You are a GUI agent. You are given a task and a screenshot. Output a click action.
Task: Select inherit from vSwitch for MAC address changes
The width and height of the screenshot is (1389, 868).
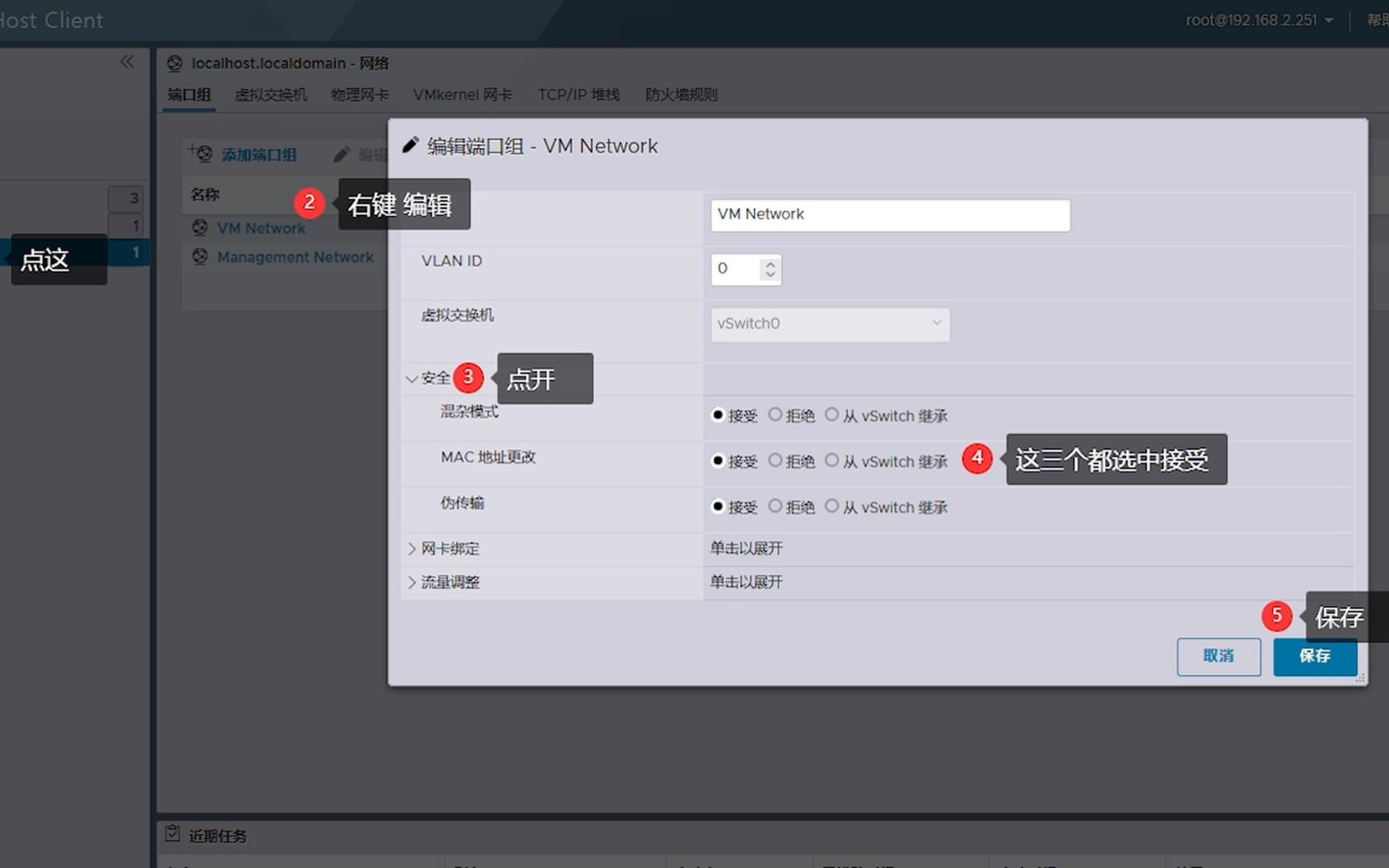coord(832,461)
